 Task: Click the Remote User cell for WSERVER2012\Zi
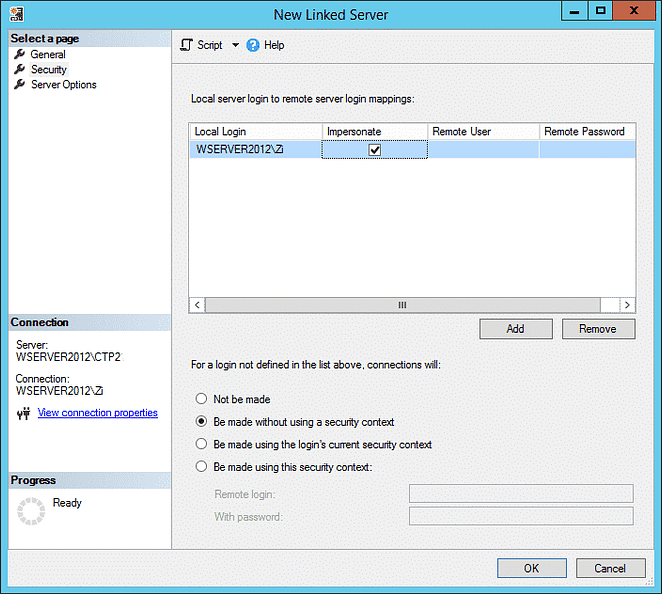pyautogui.click(x=483, y=149)
